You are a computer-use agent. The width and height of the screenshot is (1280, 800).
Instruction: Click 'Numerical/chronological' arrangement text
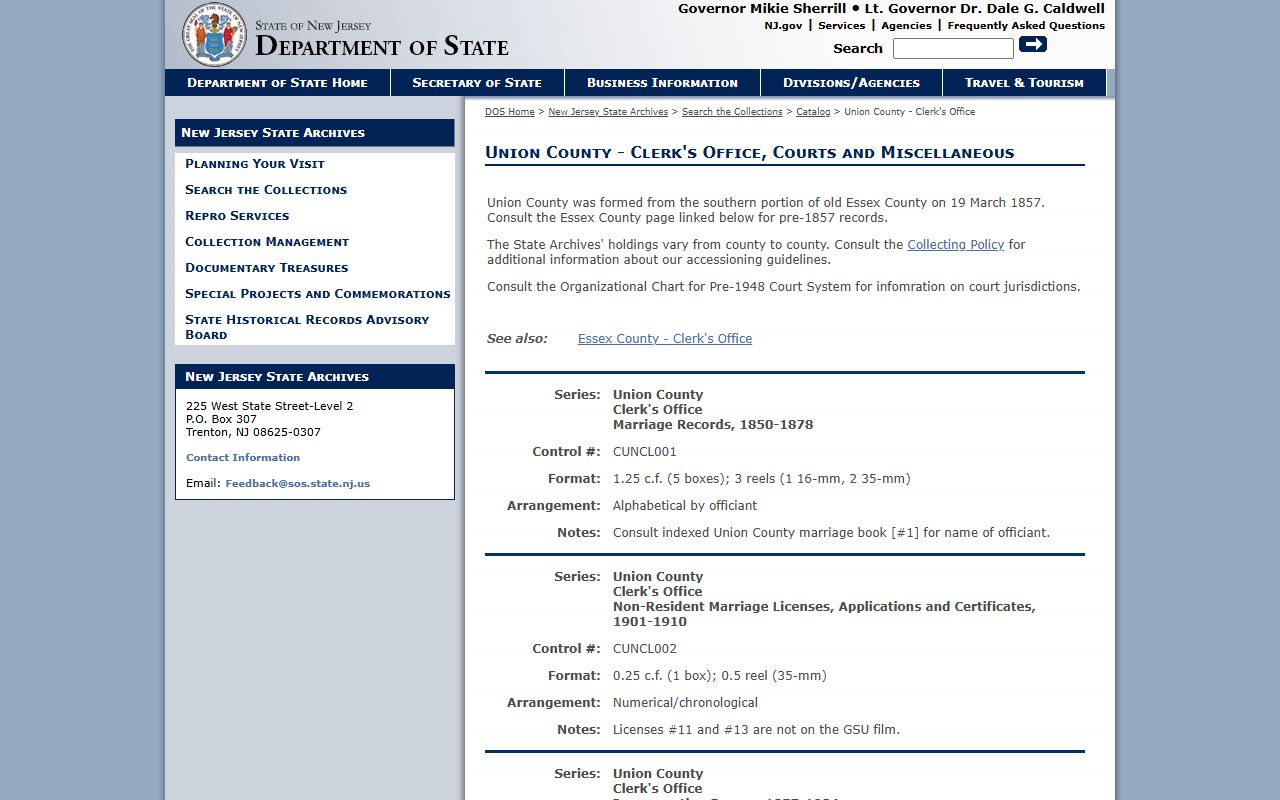(685, 703)
